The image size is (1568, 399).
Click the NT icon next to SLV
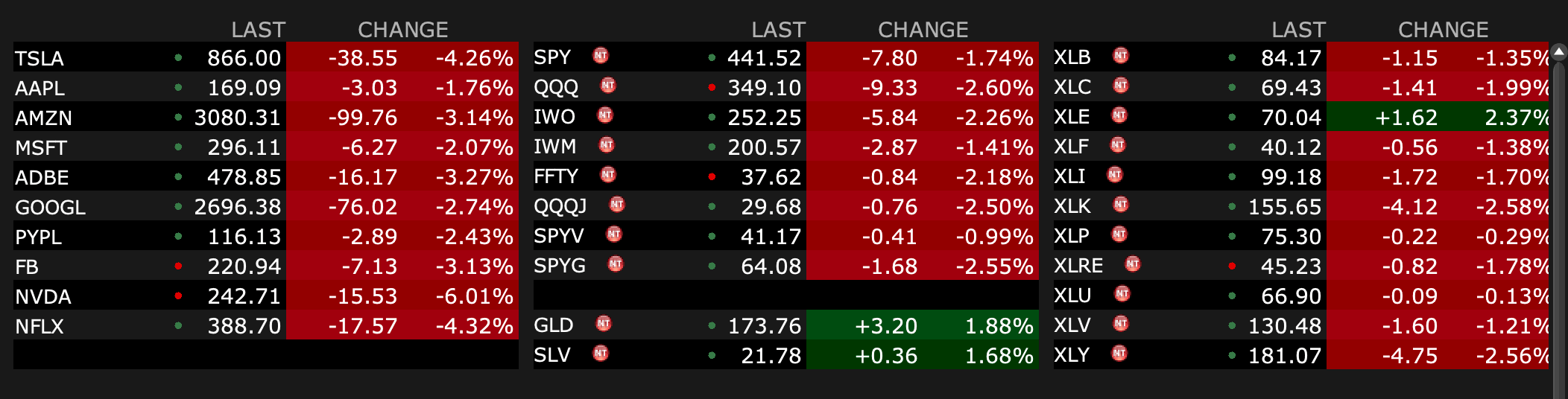(601, 354)
